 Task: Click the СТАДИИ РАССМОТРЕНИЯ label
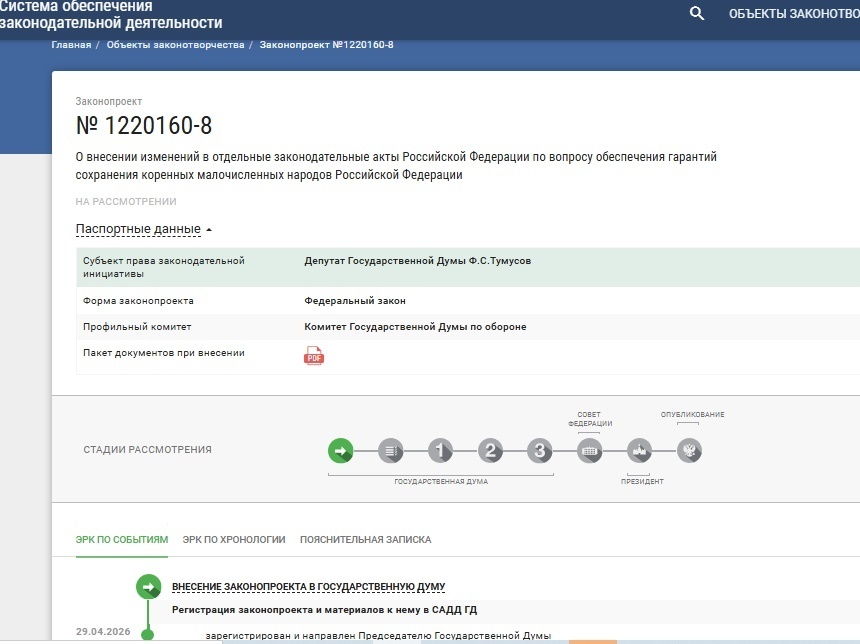[x=148, y=450]
